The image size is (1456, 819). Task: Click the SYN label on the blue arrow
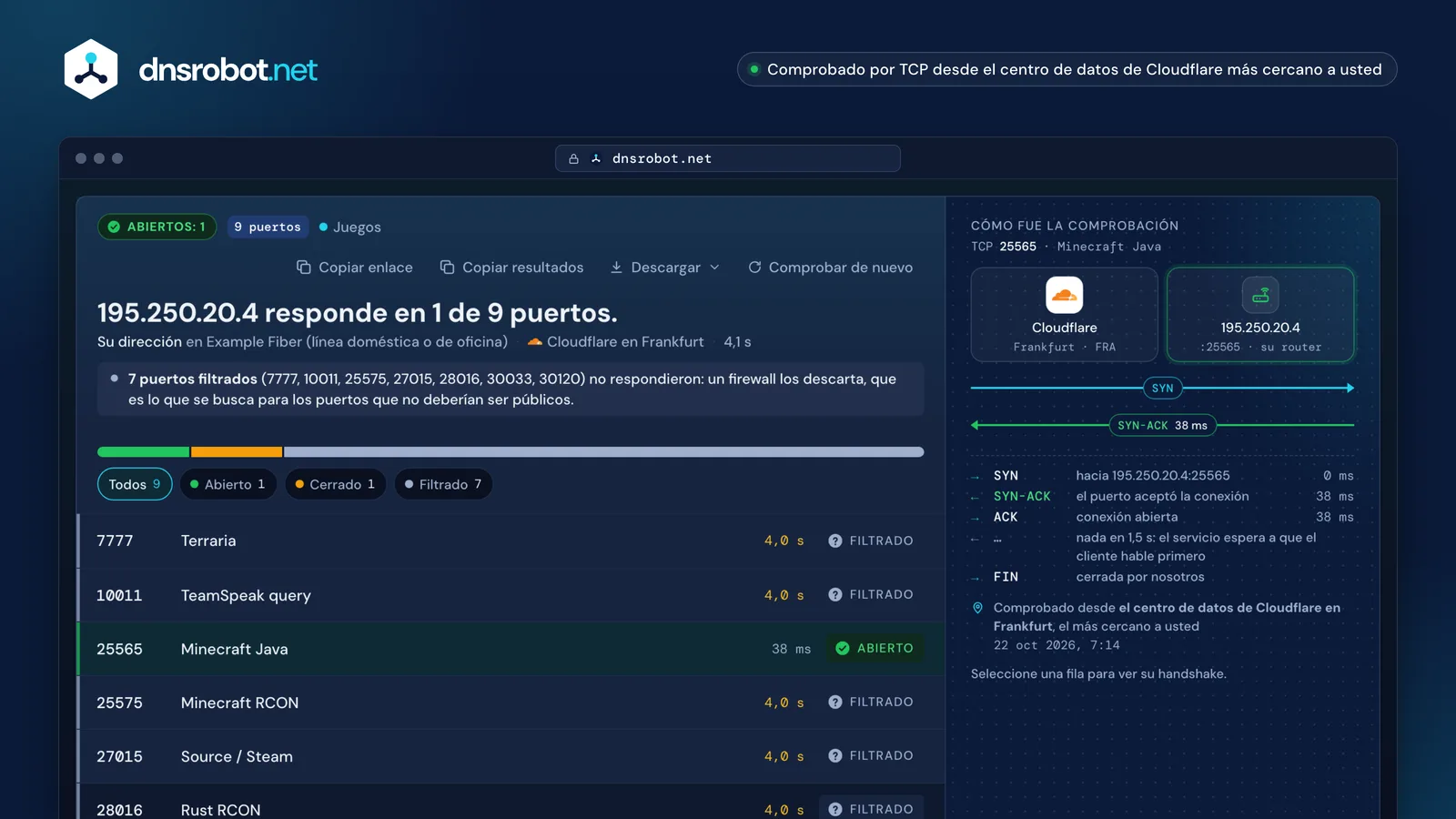coord(1162,388)
